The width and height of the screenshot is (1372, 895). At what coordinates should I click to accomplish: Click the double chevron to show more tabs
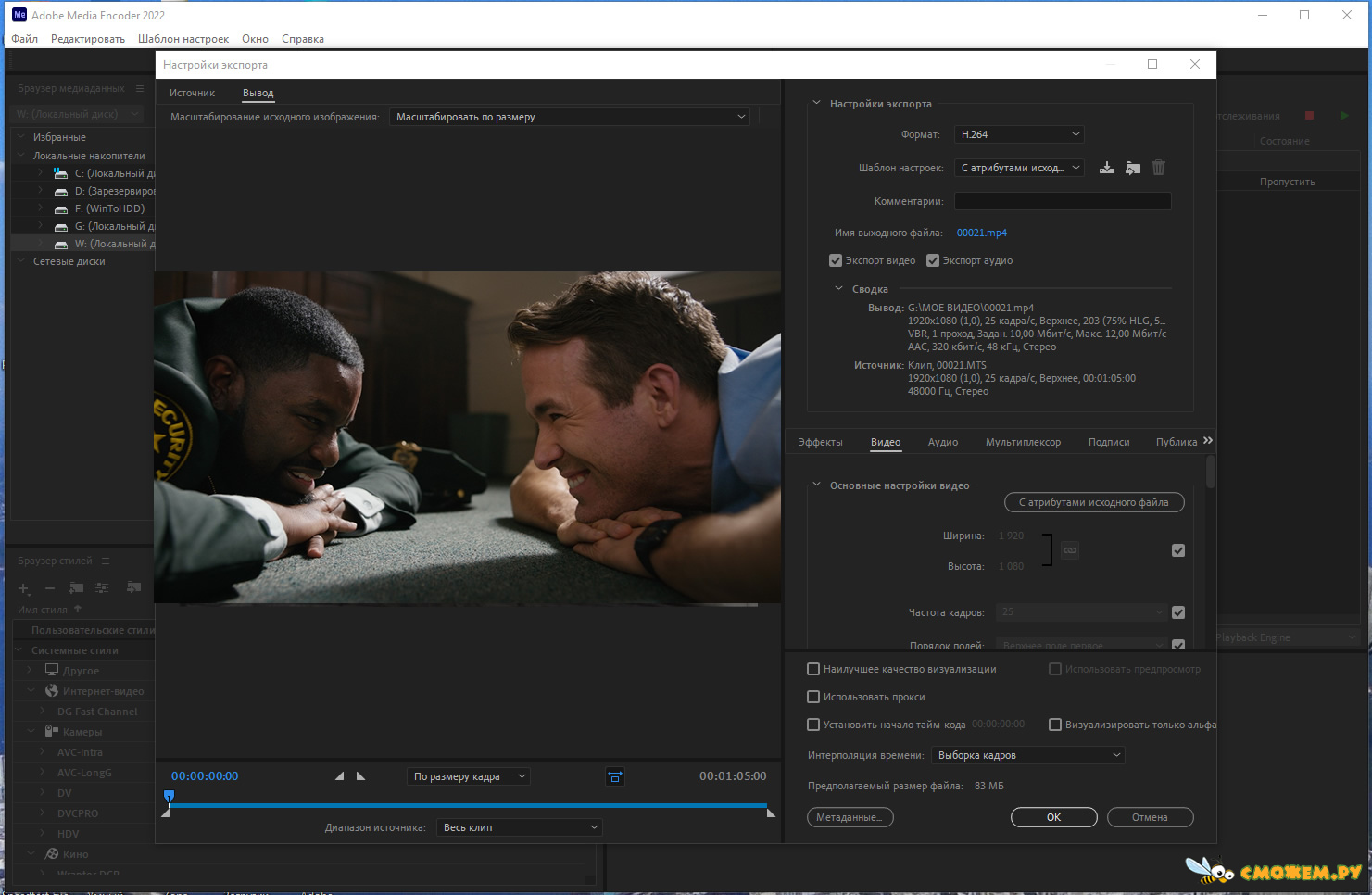pyautogui.click(x=1208, y=441)
